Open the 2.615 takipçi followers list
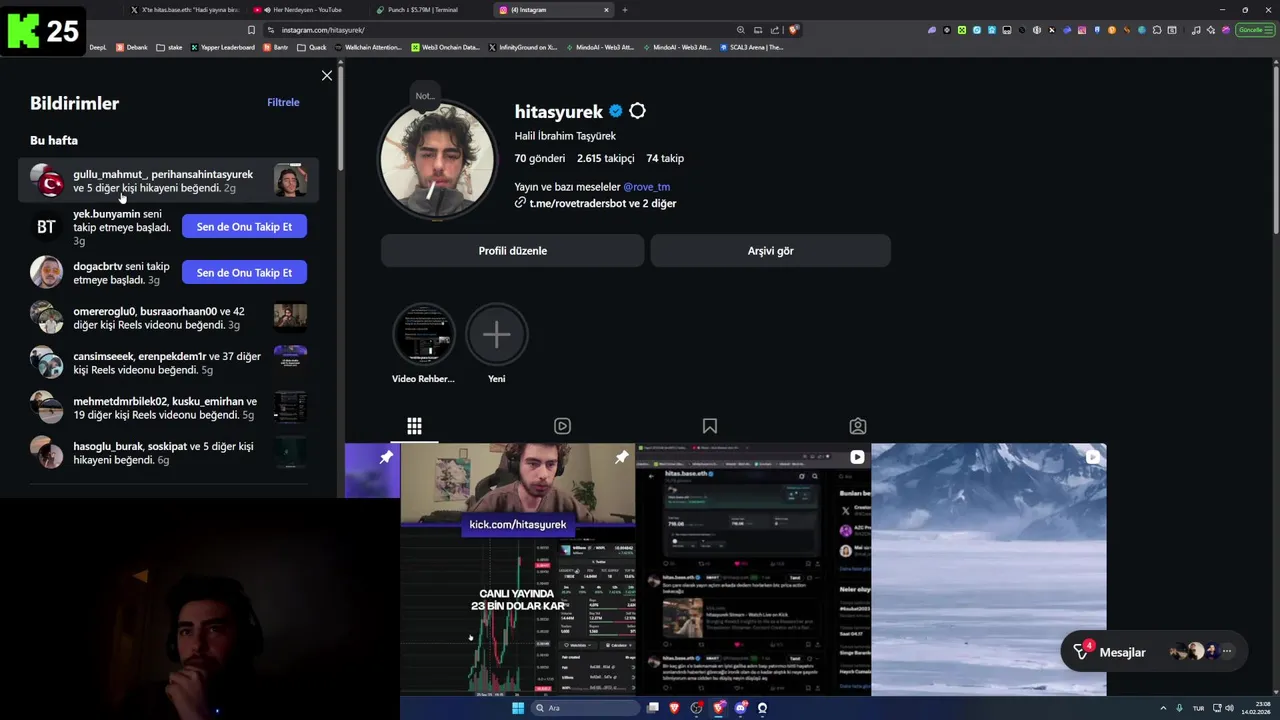The height and width of the screenshot is (720, 1280). point(606,158)
